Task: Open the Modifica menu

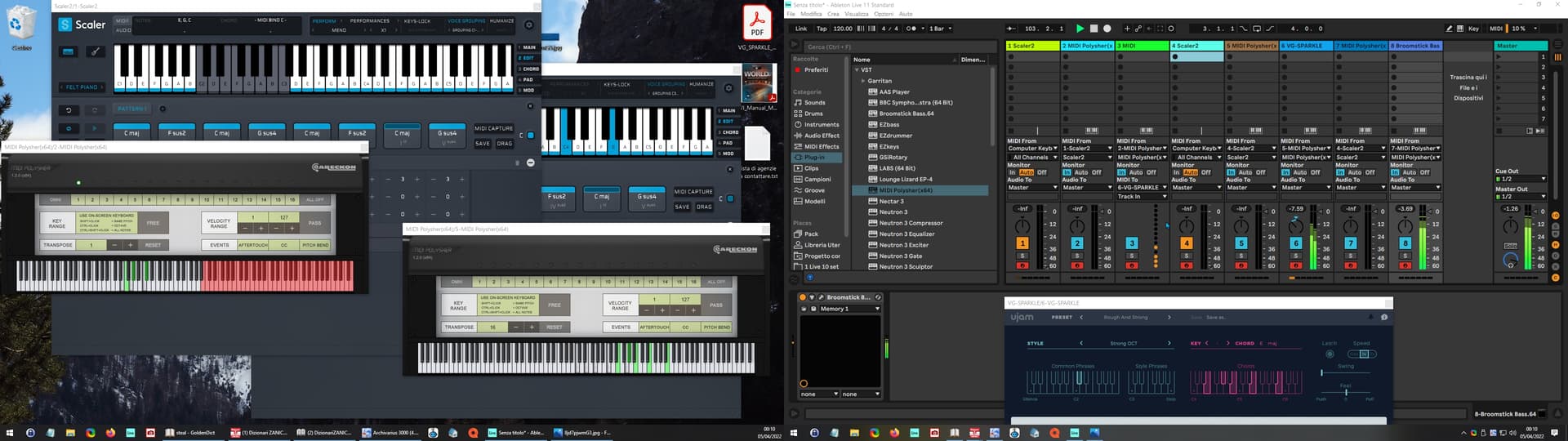Action: tap(811, 14)
